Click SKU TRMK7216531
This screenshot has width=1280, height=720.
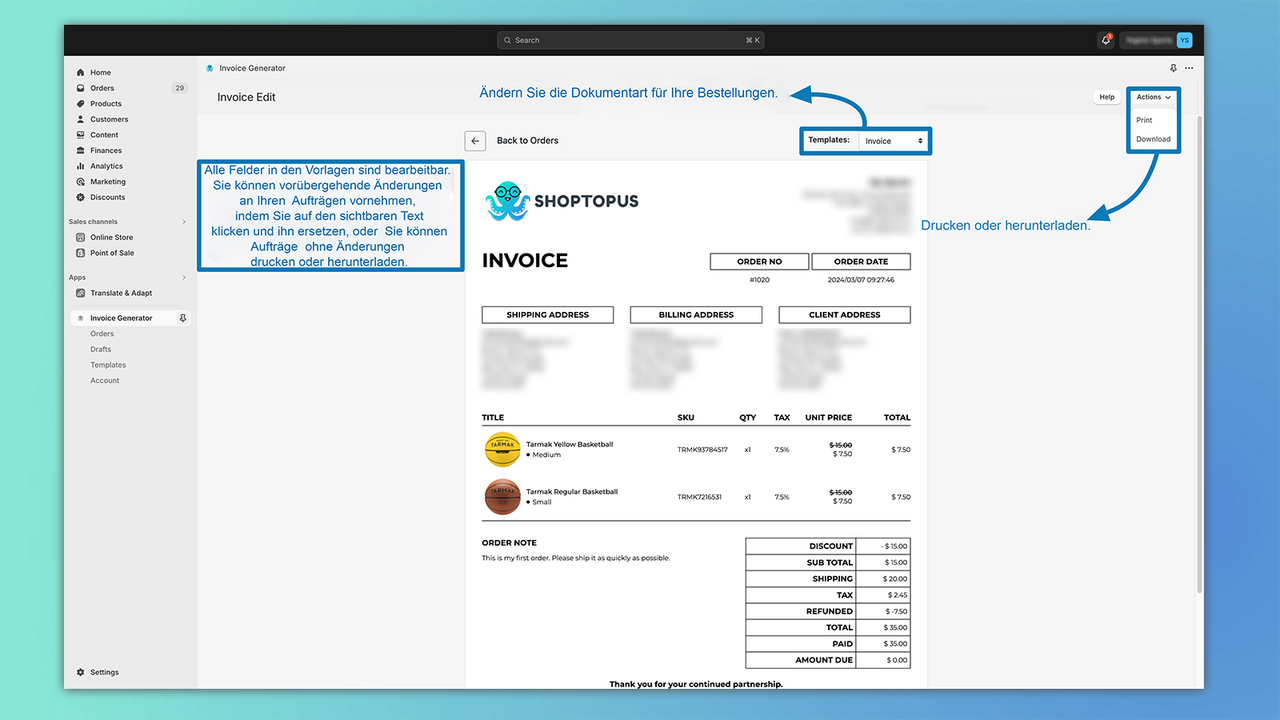click(700, 497)
